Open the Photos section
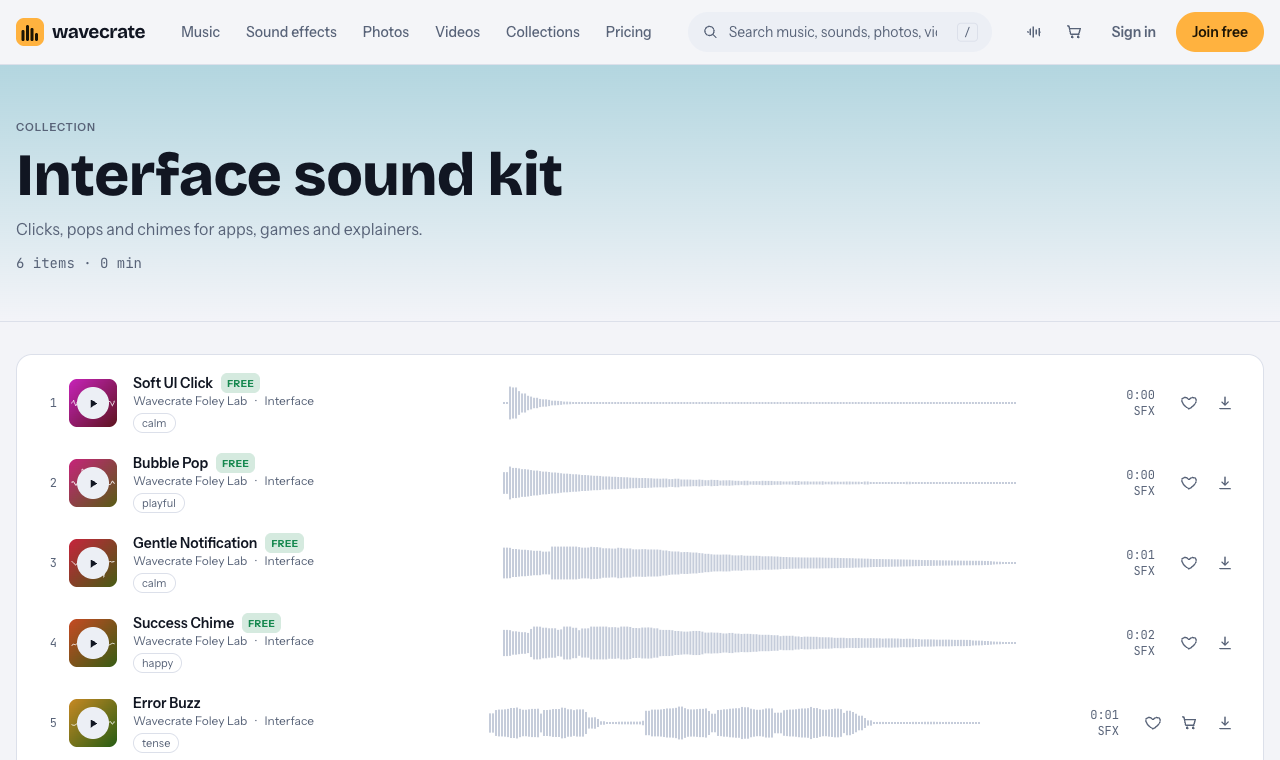Viewport: 1280px width, 760px height. coord(386,32)
